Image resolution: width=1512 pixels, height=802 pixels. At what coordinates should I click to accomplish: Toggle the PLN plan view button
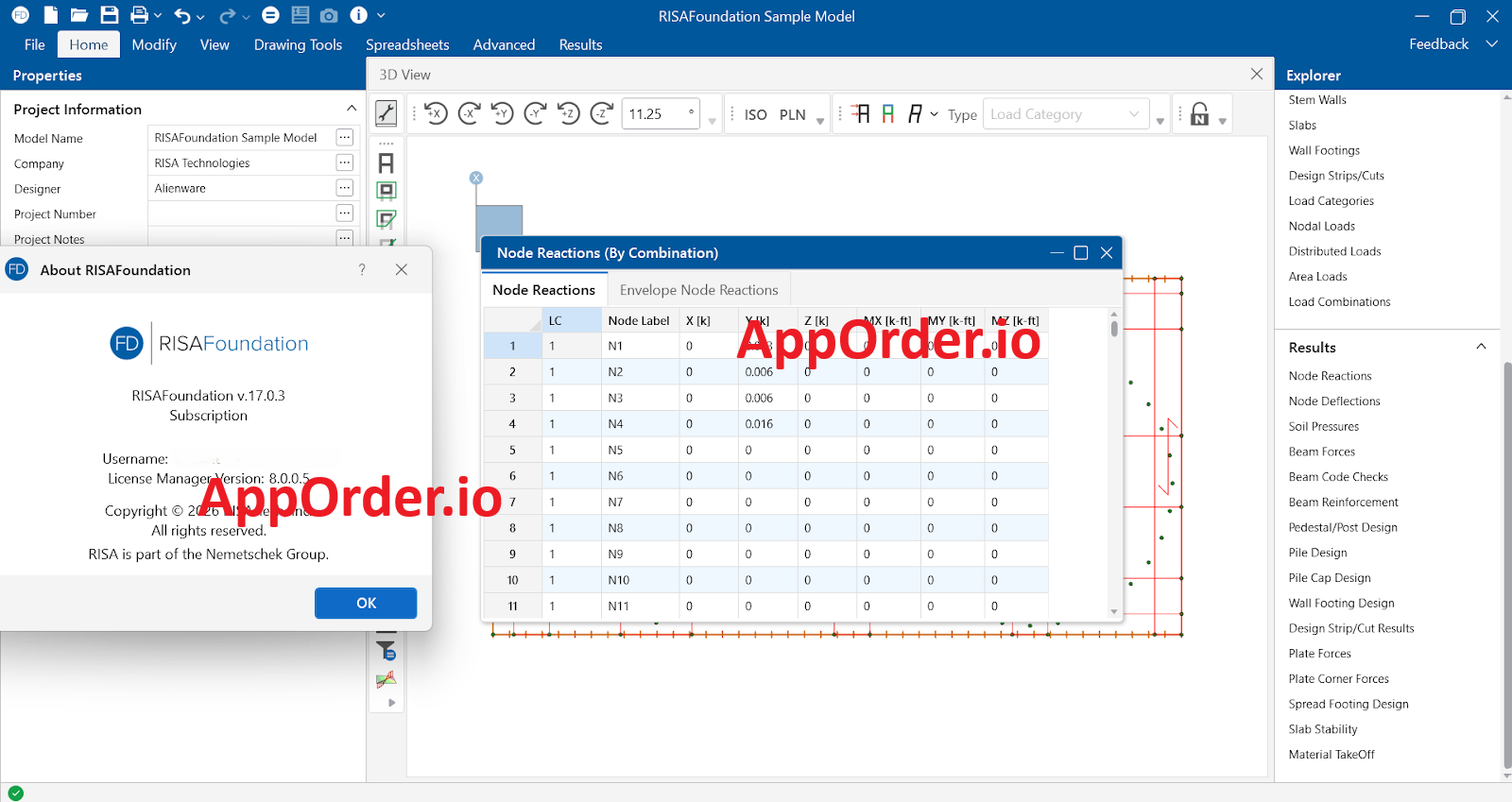click(x=792, y=114)
